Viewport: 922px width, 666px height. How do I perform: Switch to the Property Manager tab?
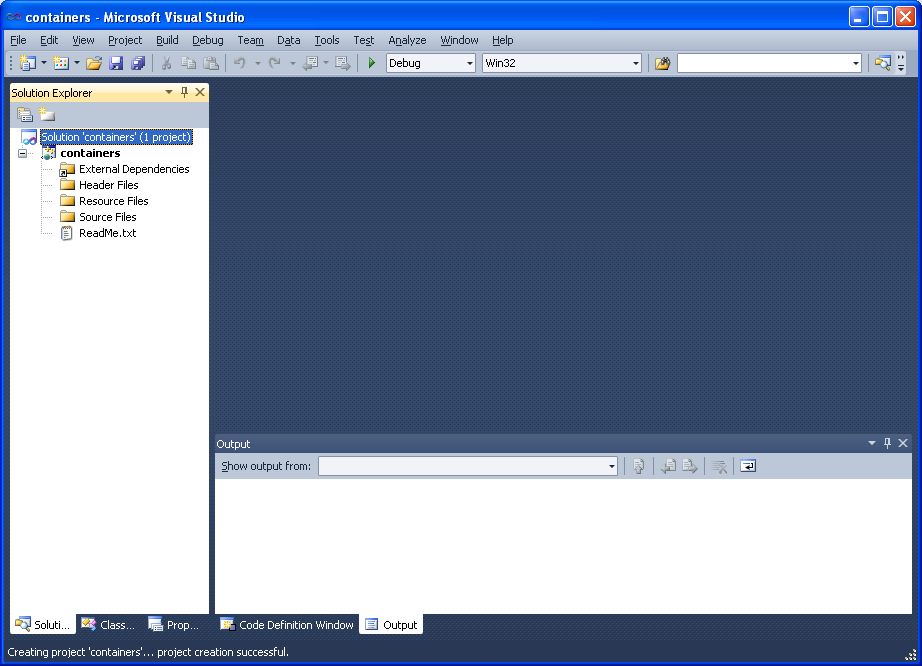[x=174, y=625]
